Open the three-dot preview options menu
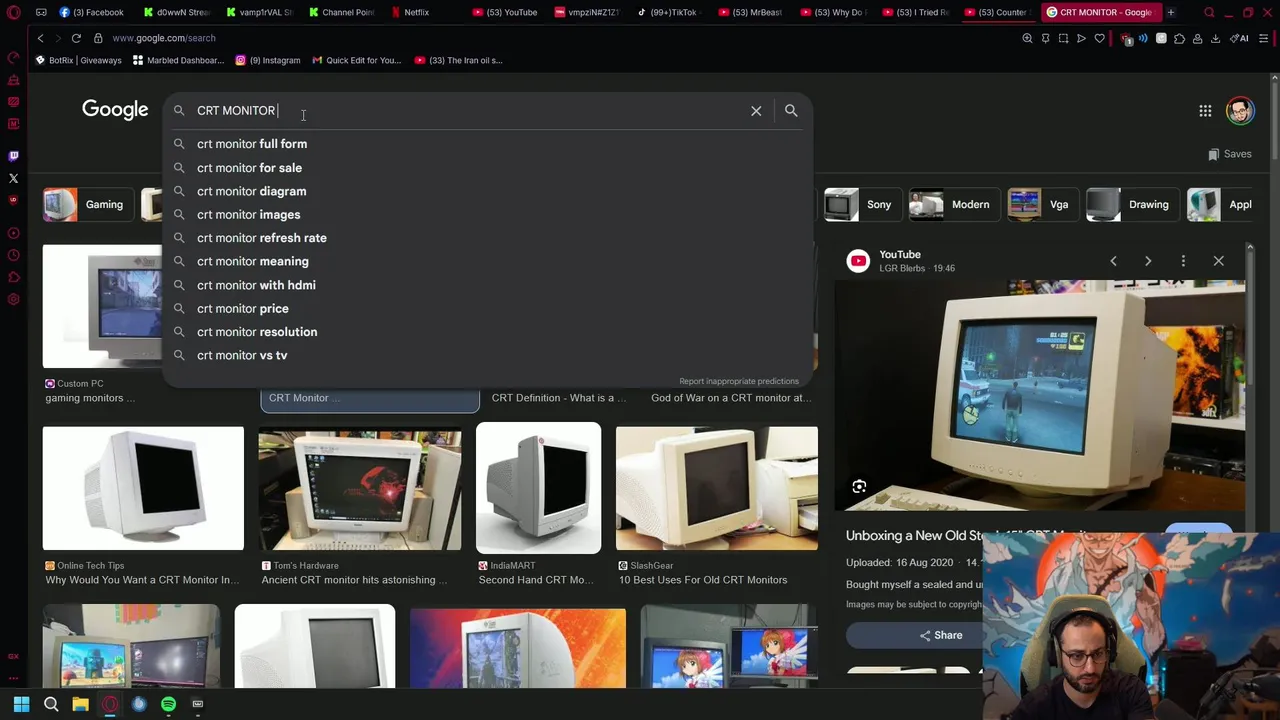Viewport: 1280px width, 720px height. [x=1183, y=261]
